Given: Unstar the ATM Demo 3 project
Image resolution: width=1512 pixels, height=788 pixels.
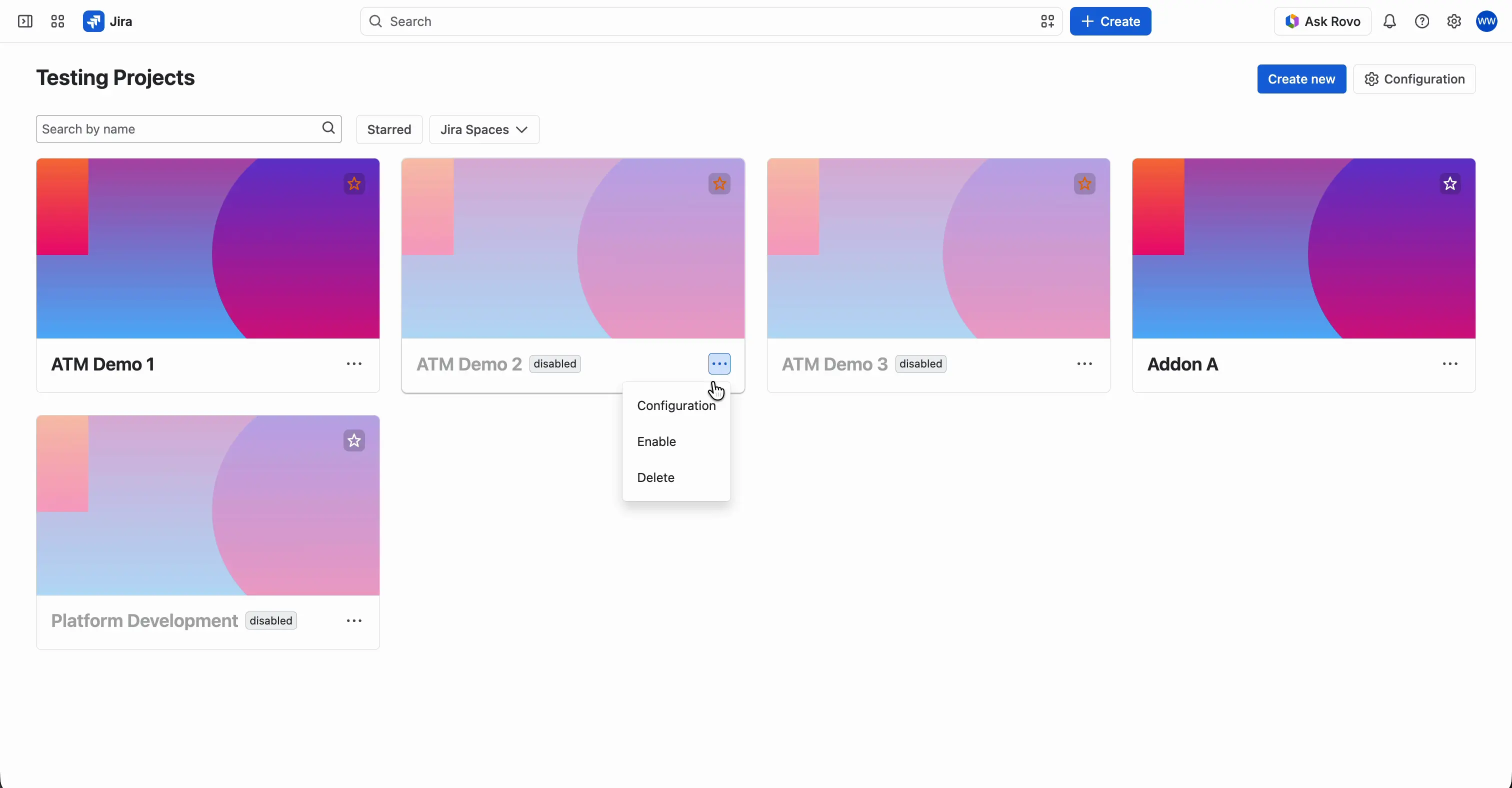Looking at the screenshot, I should (1084, 183).
